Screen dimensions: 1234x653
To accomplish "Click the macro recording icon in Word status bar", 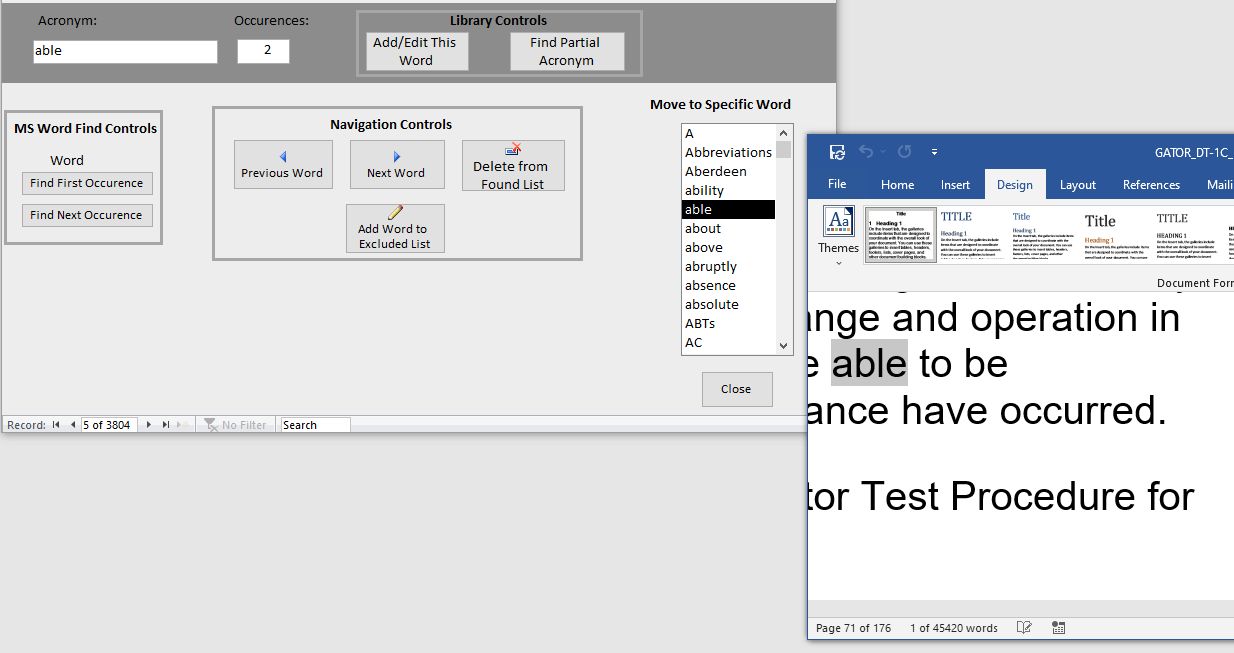I will tap(1059, 628).
